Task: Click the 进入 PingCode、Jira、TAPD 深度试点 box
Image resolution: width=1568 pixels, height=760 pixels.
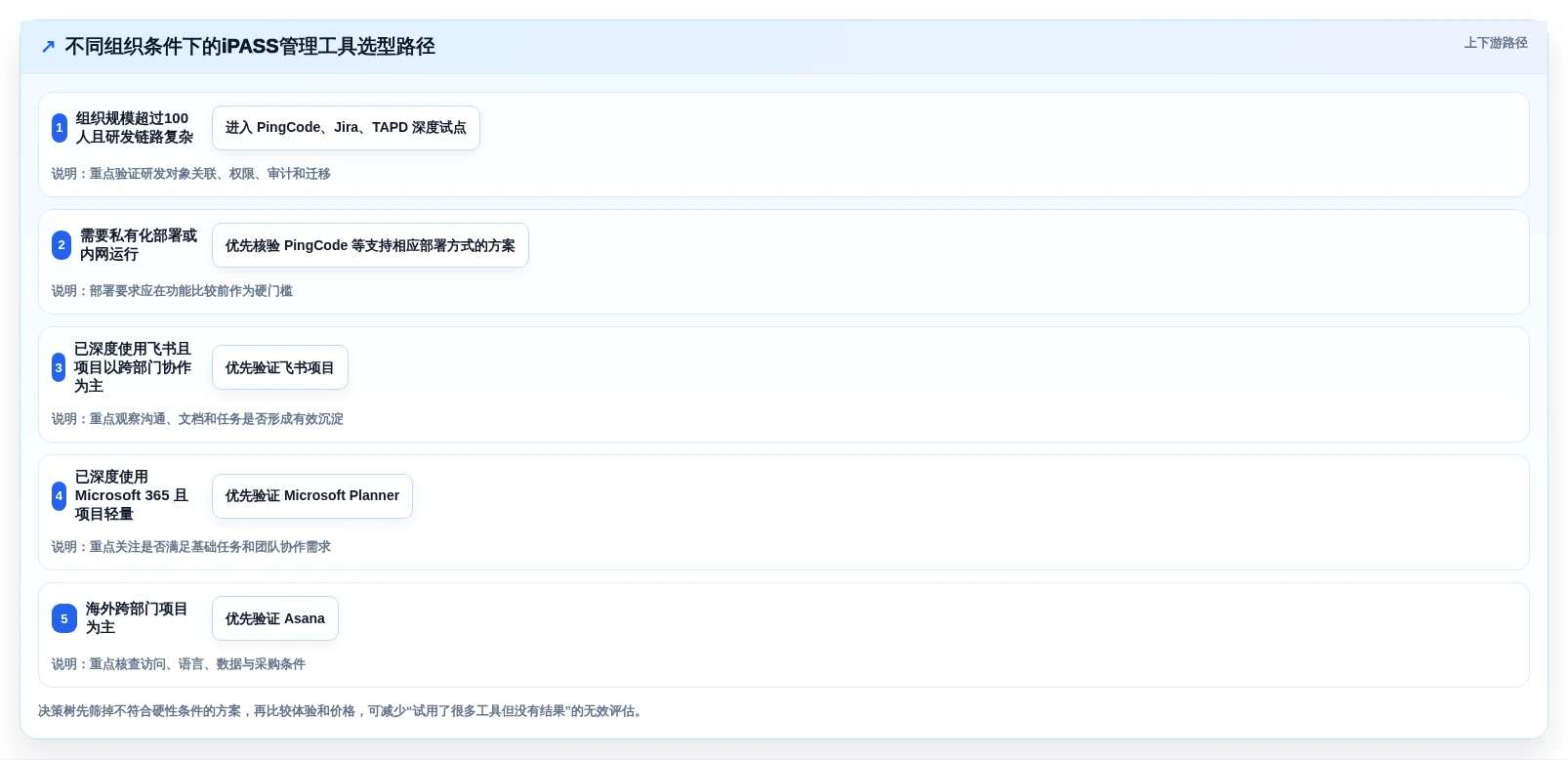Action: [346, 128]
